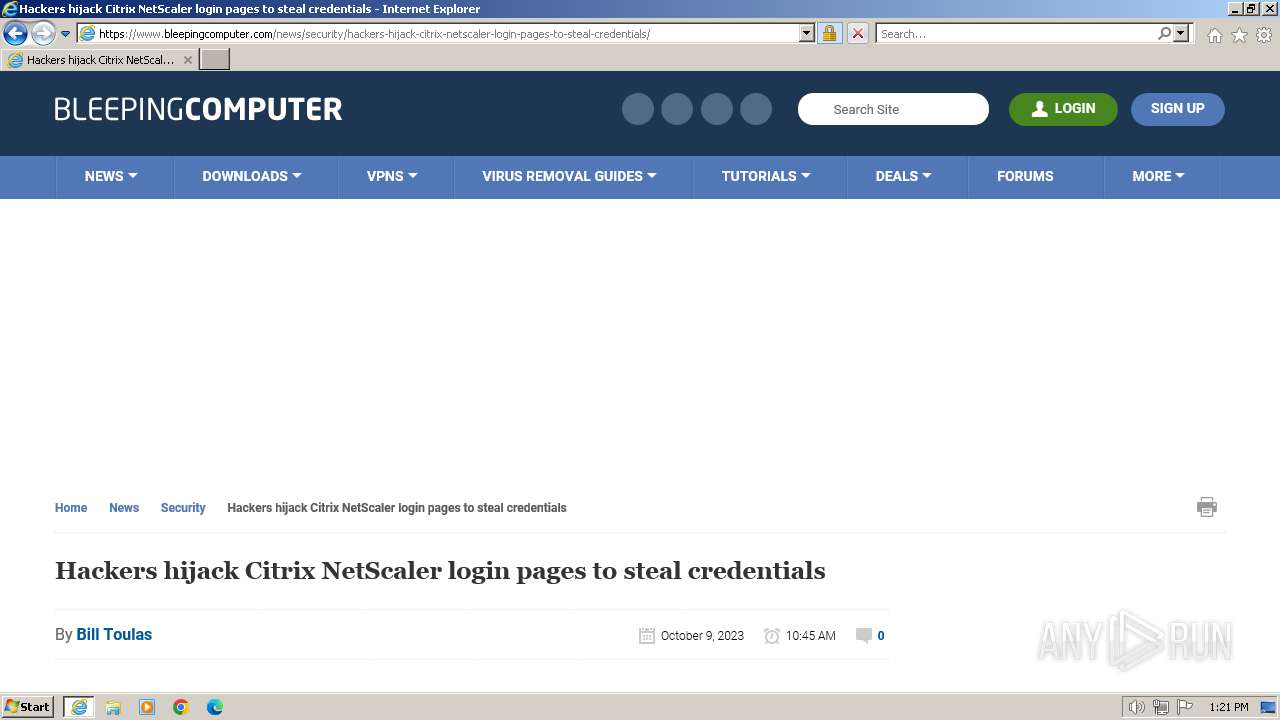
Task: Open the IE Tools gear icon
Action: click(x=1264, y=35)
